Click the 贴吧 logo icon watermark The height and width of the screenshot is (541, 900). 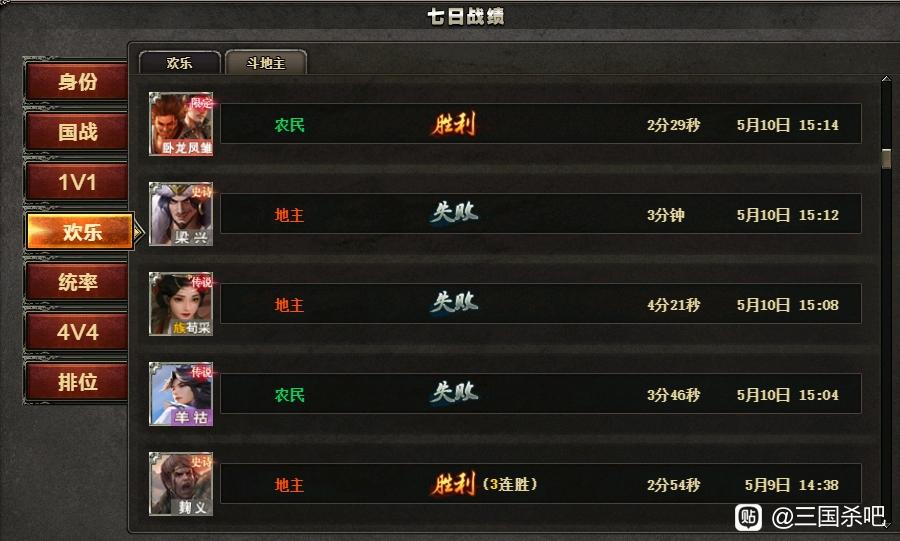748,517
